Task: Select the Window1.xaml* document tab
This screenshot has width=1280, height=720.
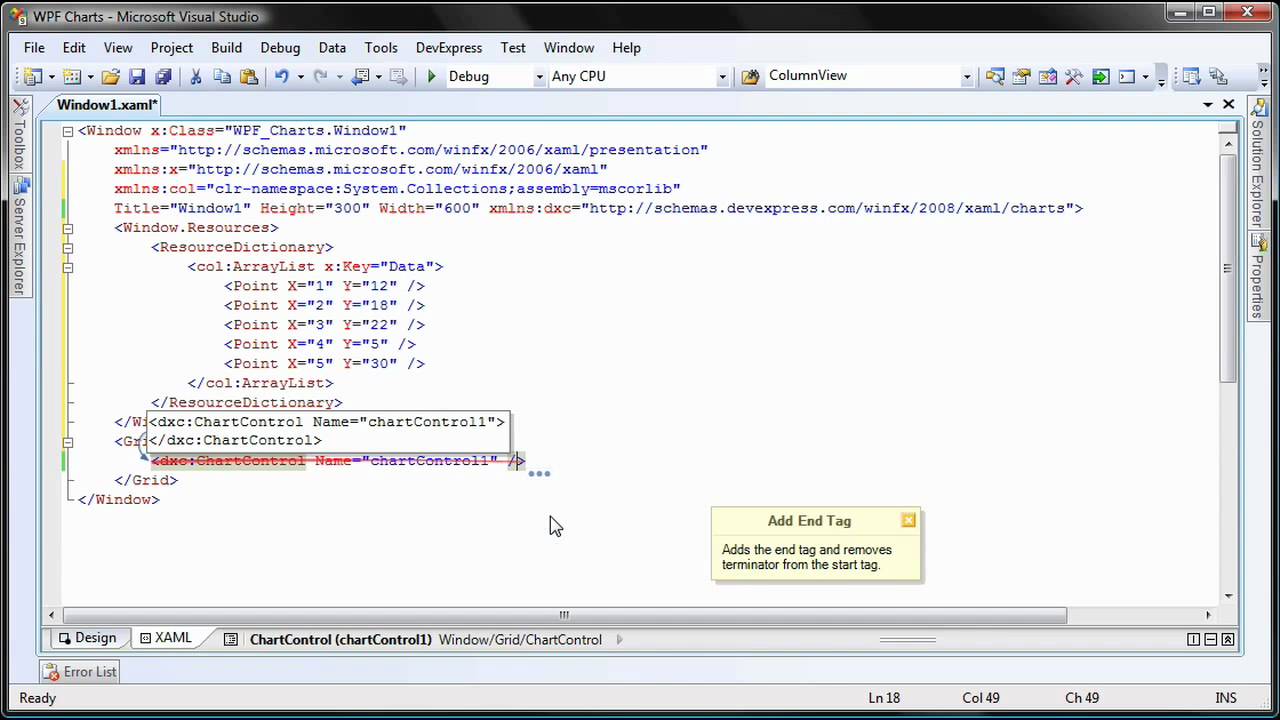Action: [x=107, y=105]
